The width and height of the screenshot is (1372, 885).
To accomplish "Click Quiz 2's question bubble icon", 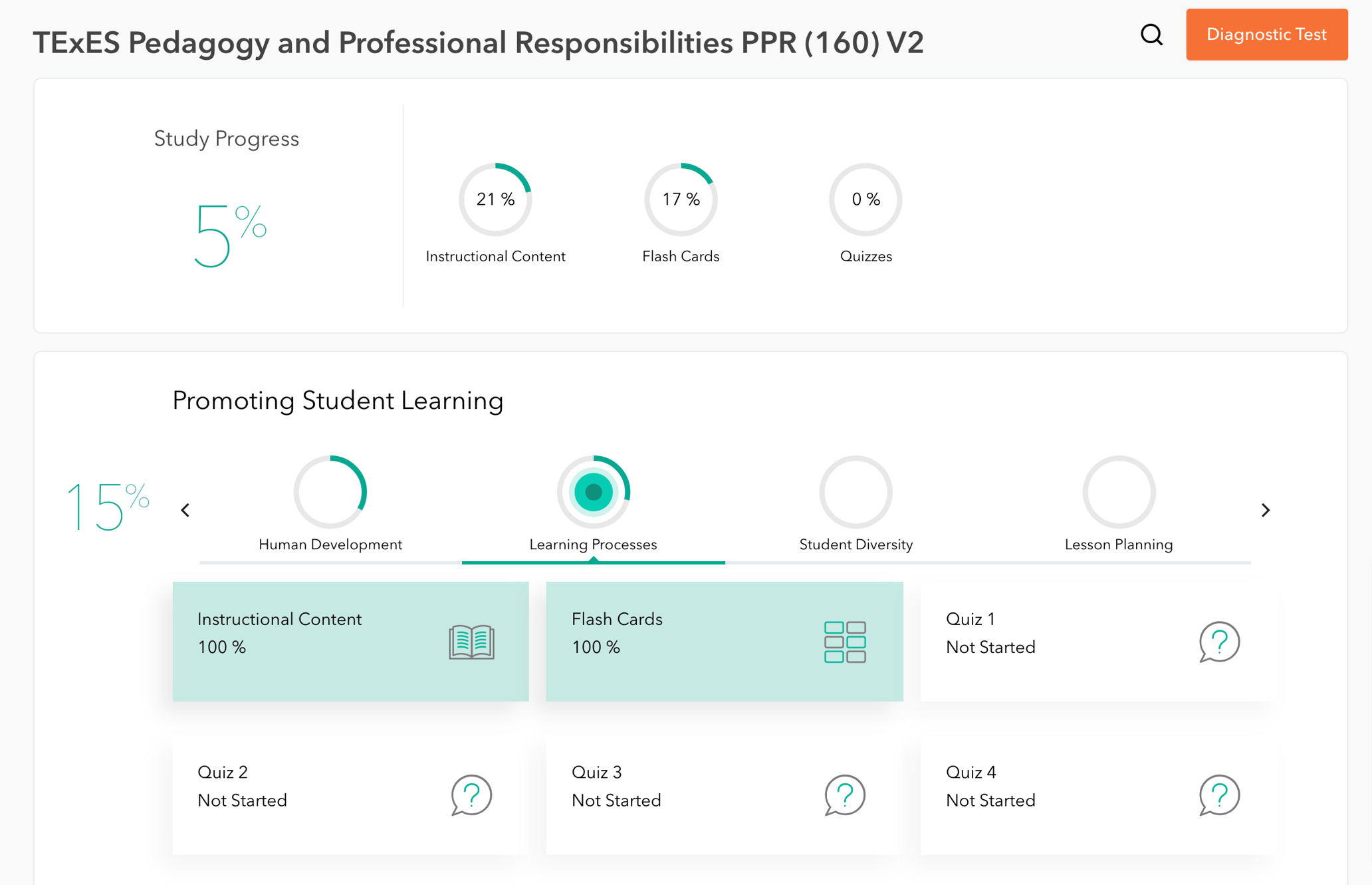I will coord(471,795).
